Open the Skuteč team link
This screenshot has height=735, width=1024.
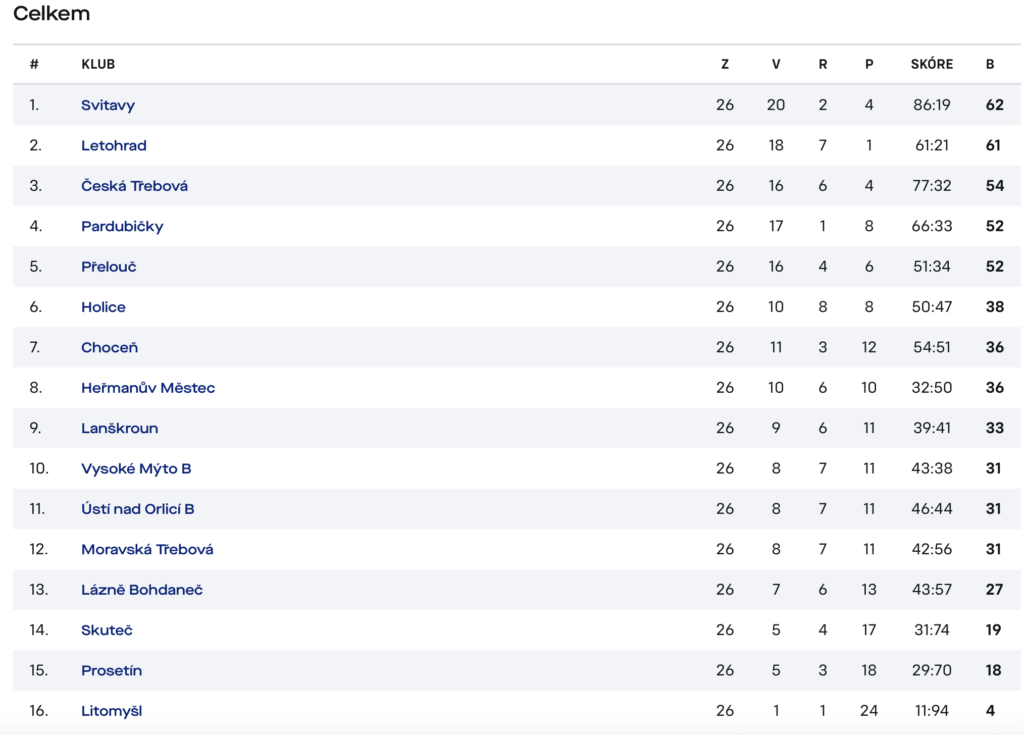pos(107,630)
